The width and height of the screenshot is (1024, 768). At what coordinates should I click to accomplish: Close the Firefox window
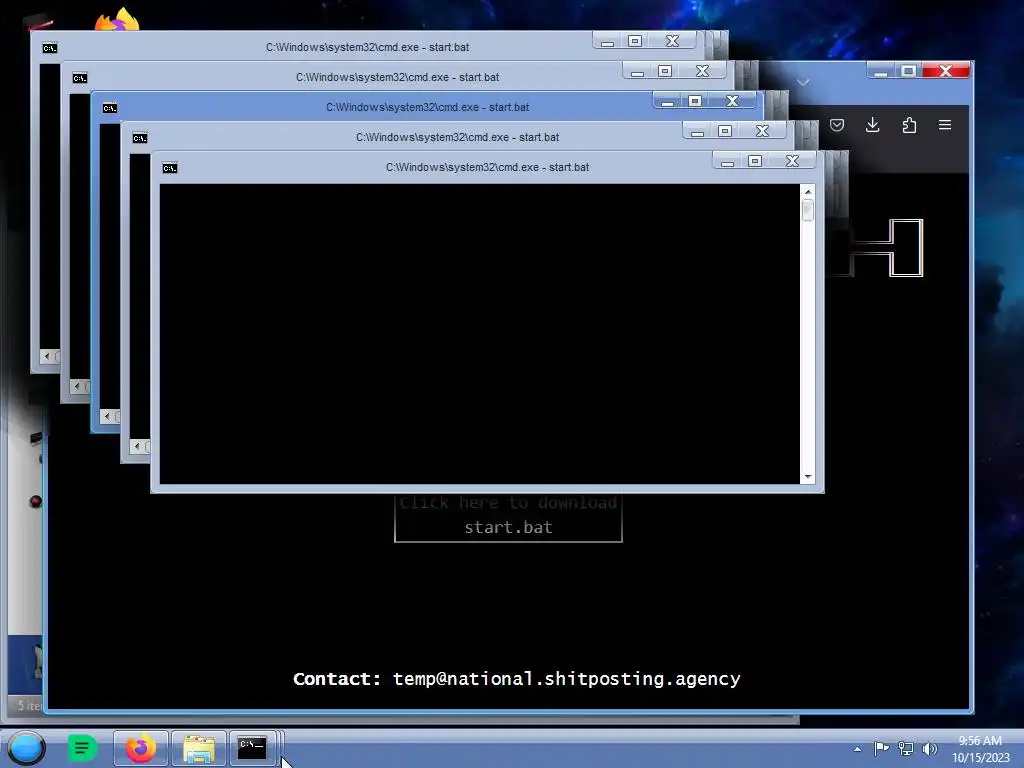pyautogui.click(x=946, y=71)
